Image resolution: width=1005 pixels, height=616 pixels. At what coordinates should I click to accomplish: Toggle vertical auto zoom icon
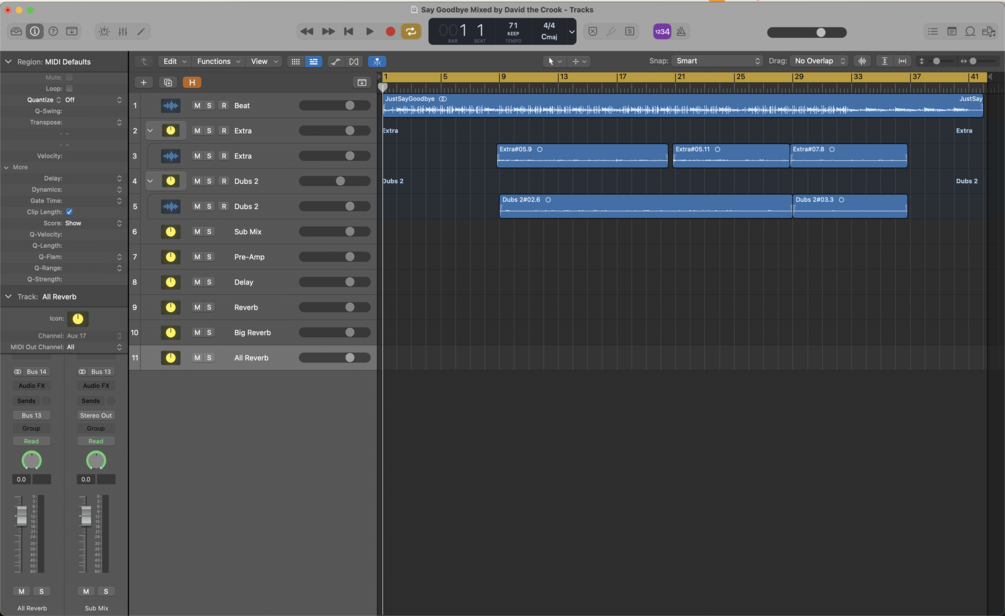(885, 61)
